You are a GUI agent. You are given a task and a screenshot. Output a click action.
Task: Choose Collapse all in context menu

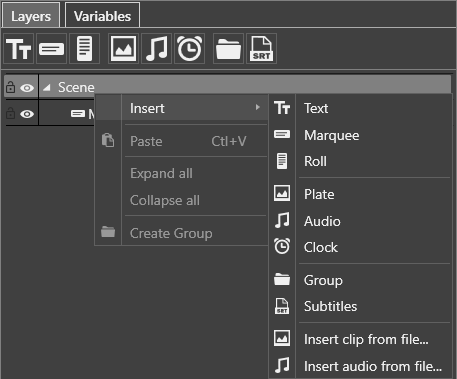181,200
